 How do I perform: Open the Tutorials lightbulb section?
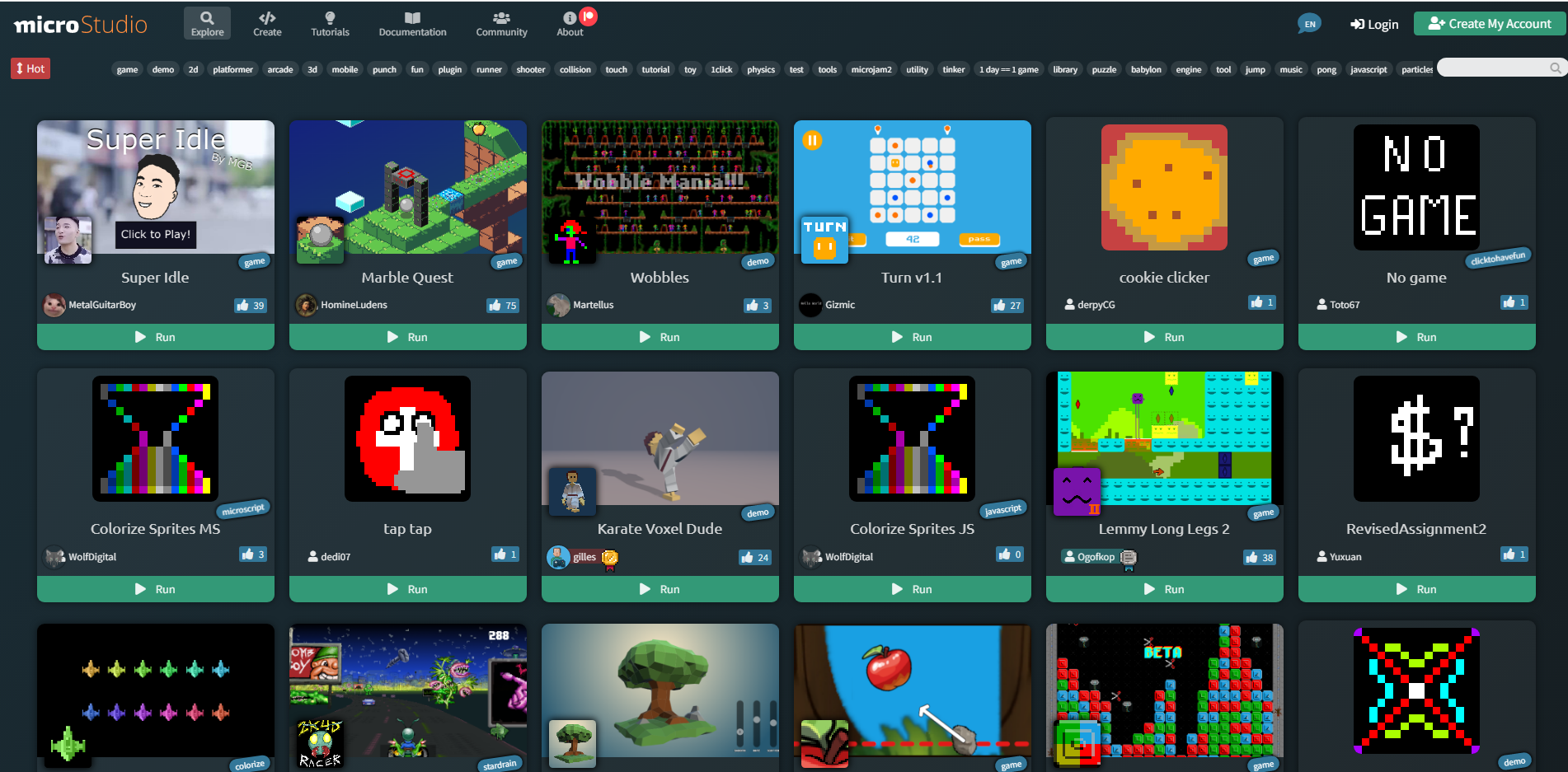330,23
